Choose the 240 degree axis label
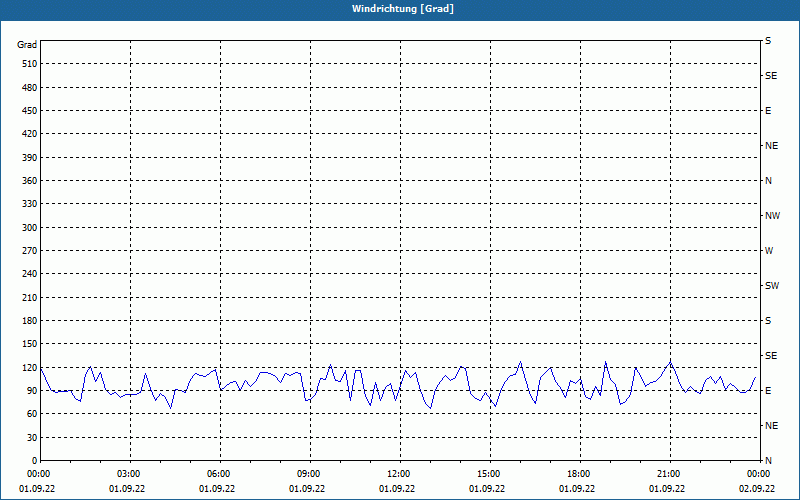 pyautogui.click(x=30, y=274)
